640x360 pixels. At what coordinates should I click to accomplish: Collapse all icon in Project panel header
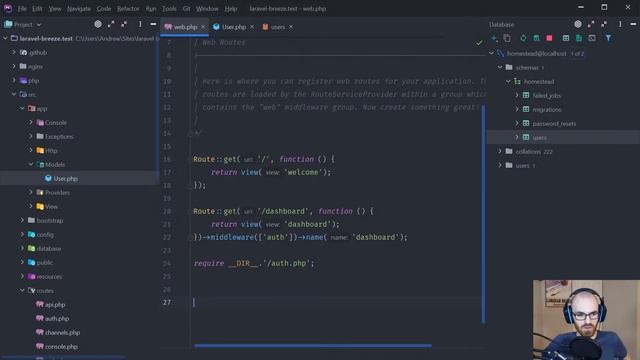coord(124,24)
